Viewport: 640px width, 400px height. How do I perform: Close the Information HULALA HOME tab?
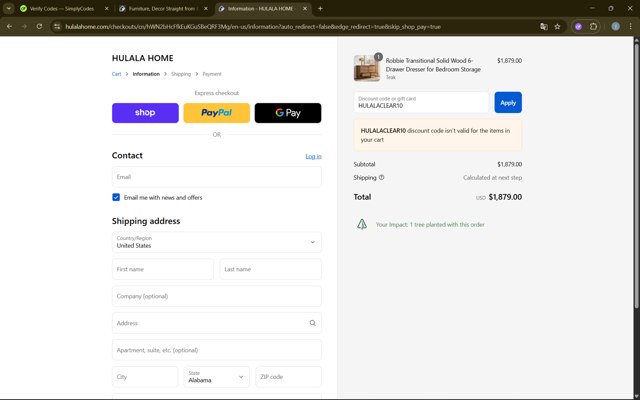pyautogui.click(x=304, y=8)
